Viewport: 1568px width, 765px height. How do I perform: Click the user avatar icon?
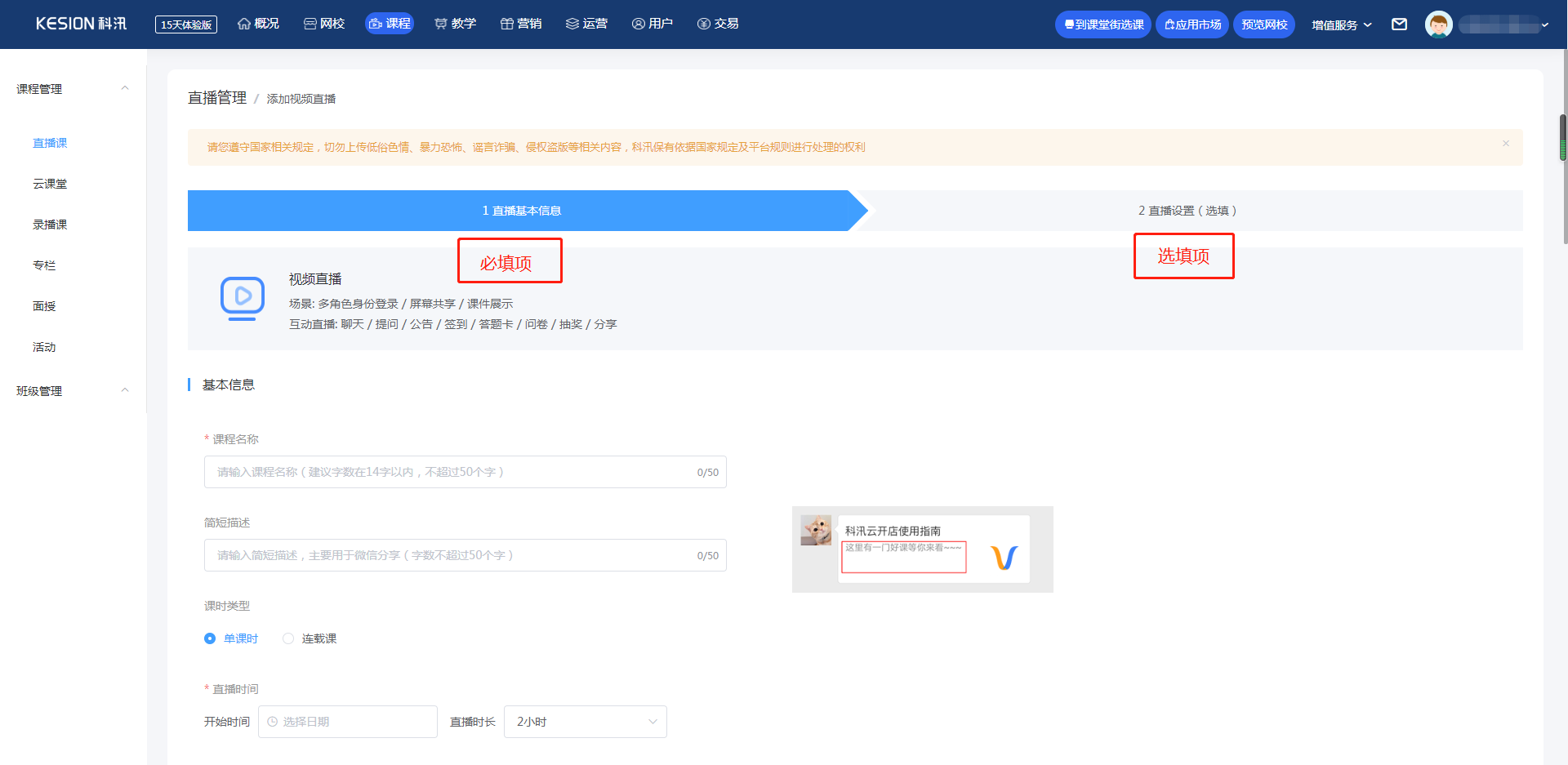tap(1438, 24)
